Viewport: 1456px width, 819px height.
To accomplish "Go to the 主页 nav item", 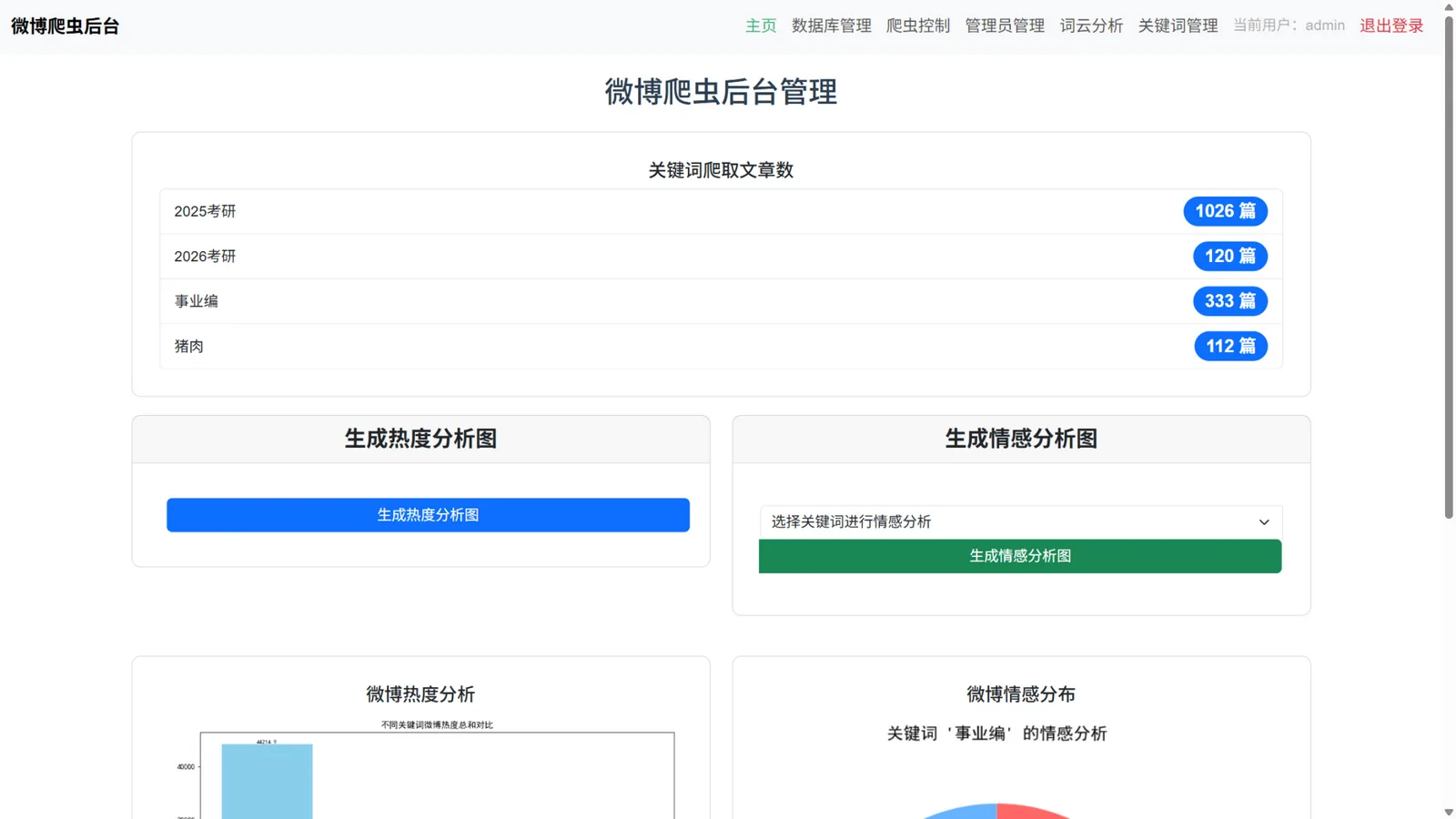I will tap(761, 25).
